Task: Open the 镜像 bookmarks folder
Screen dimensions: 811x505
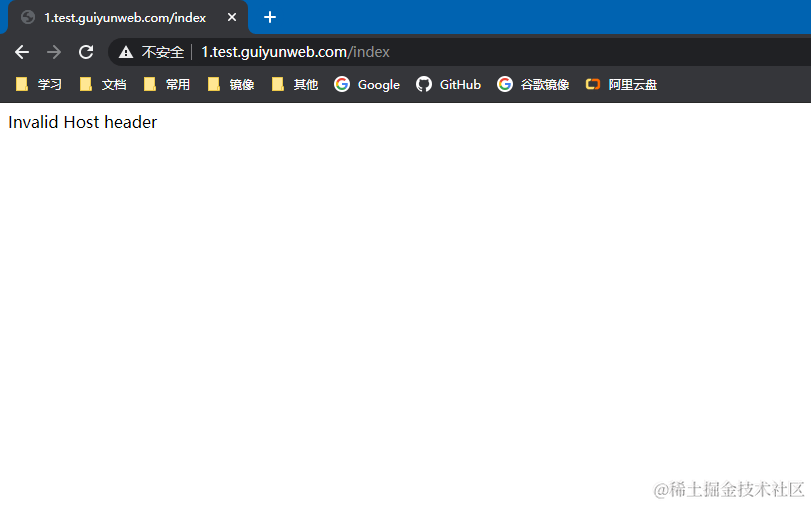Action: click(231, 84)
